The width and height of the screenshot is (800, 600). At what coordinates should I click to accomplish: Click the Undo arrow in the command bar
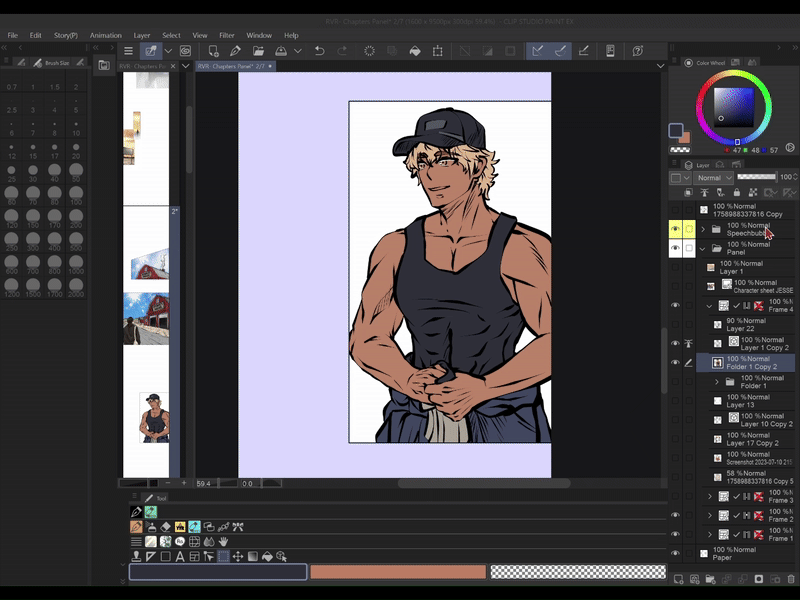click(x=319, y=50)
